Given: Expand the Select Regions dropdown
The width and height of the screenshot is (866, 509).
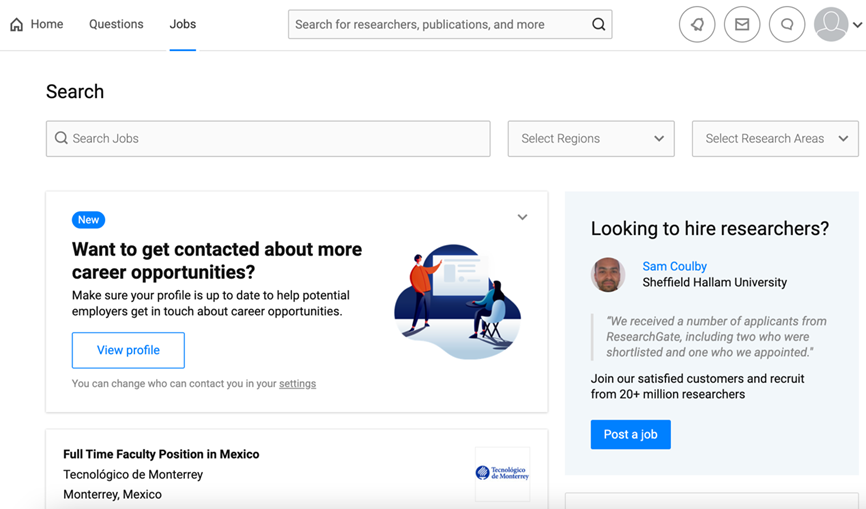Looking at the screenshot, I should [591, 139].
